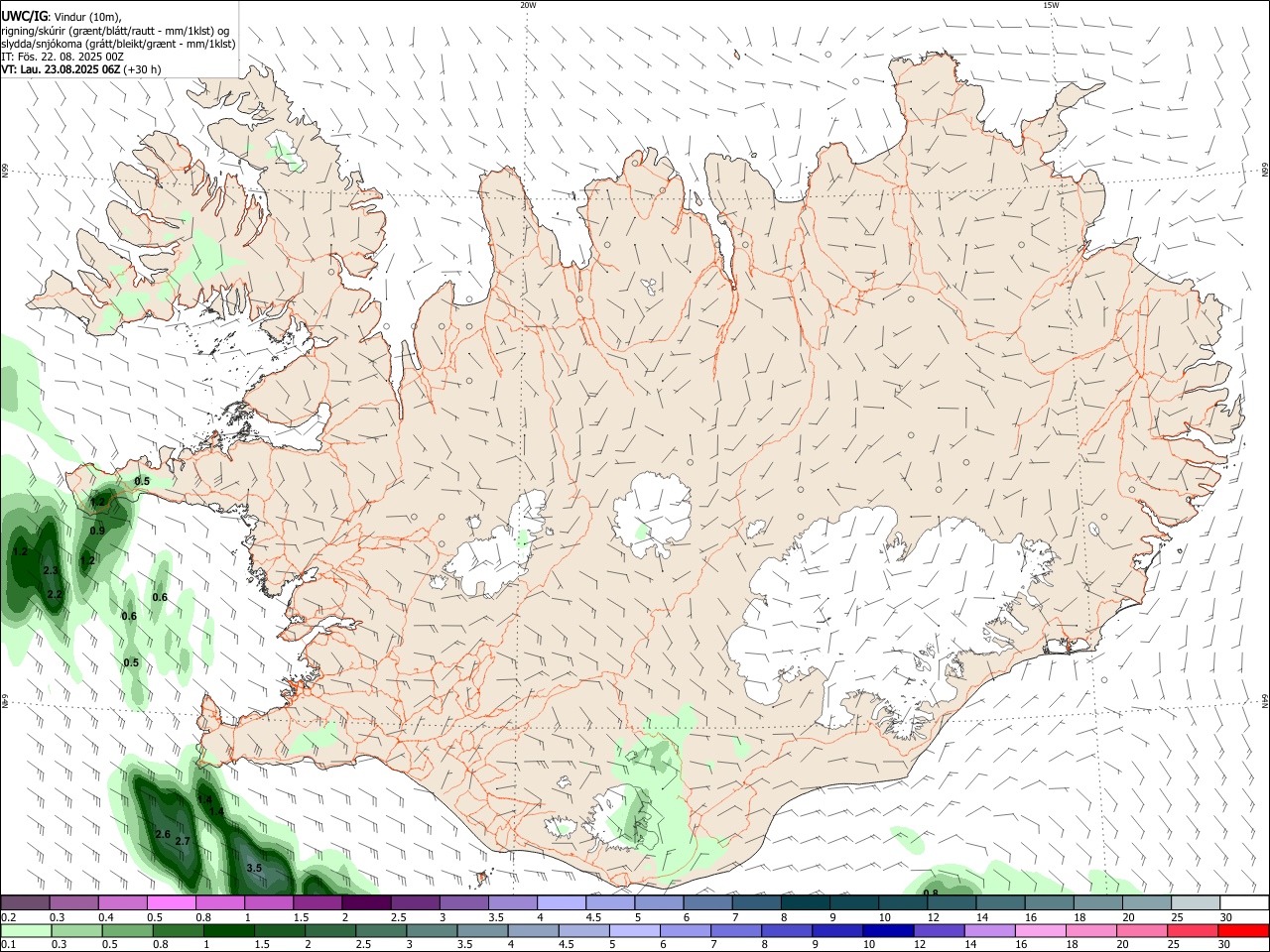The height and width of the screenshot is (952, 1270).
Task: Click the '0.2' label in the legend
Action: [9, 917]
